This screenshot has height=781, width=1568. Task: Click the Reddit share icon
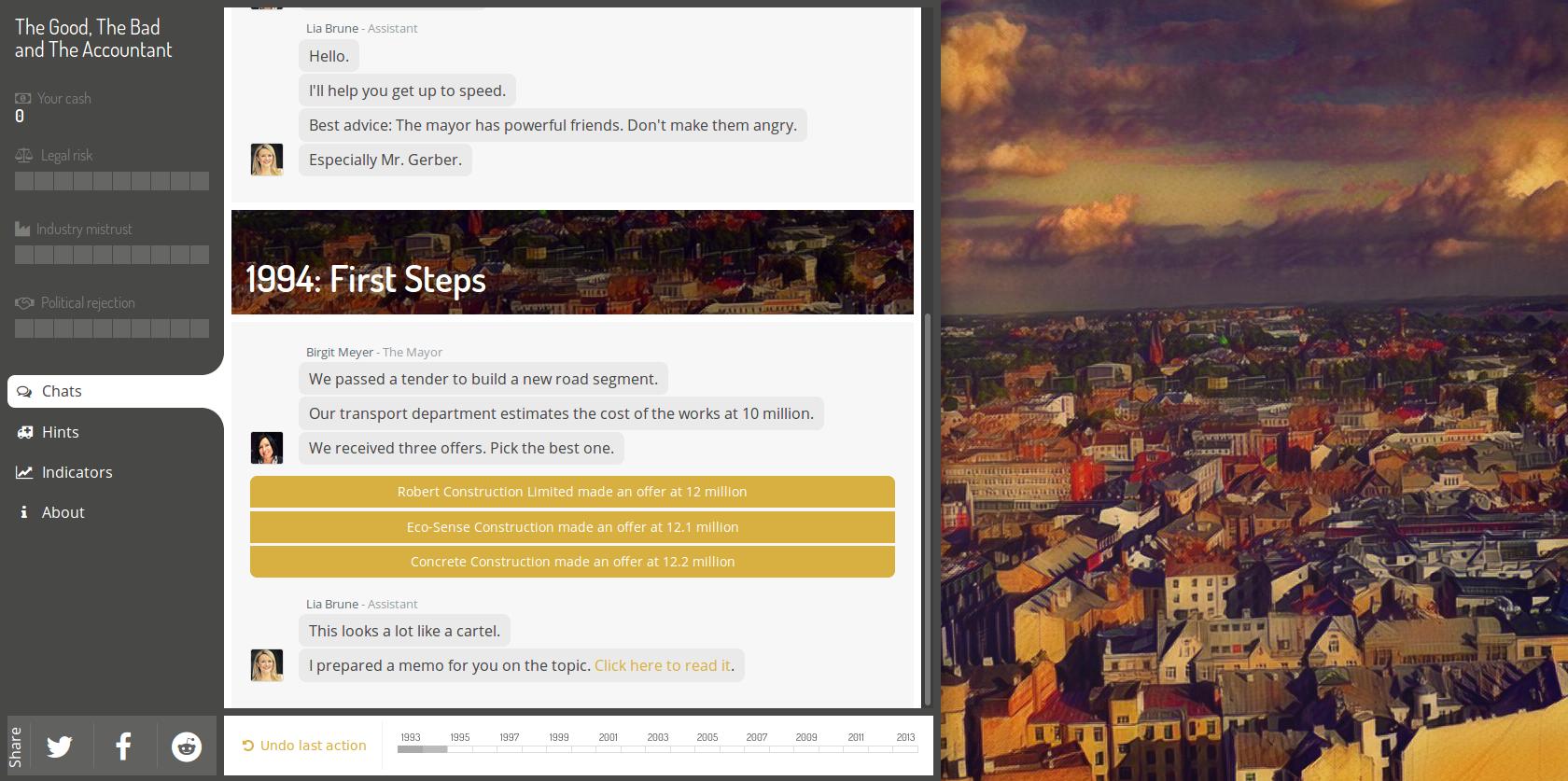187,746
